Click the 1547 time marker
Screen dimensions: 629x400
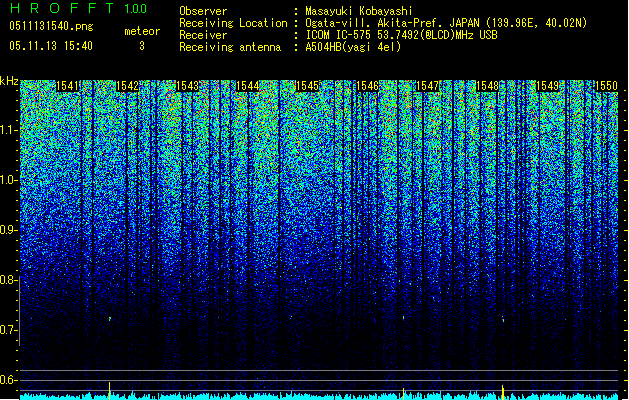[427, 86]
